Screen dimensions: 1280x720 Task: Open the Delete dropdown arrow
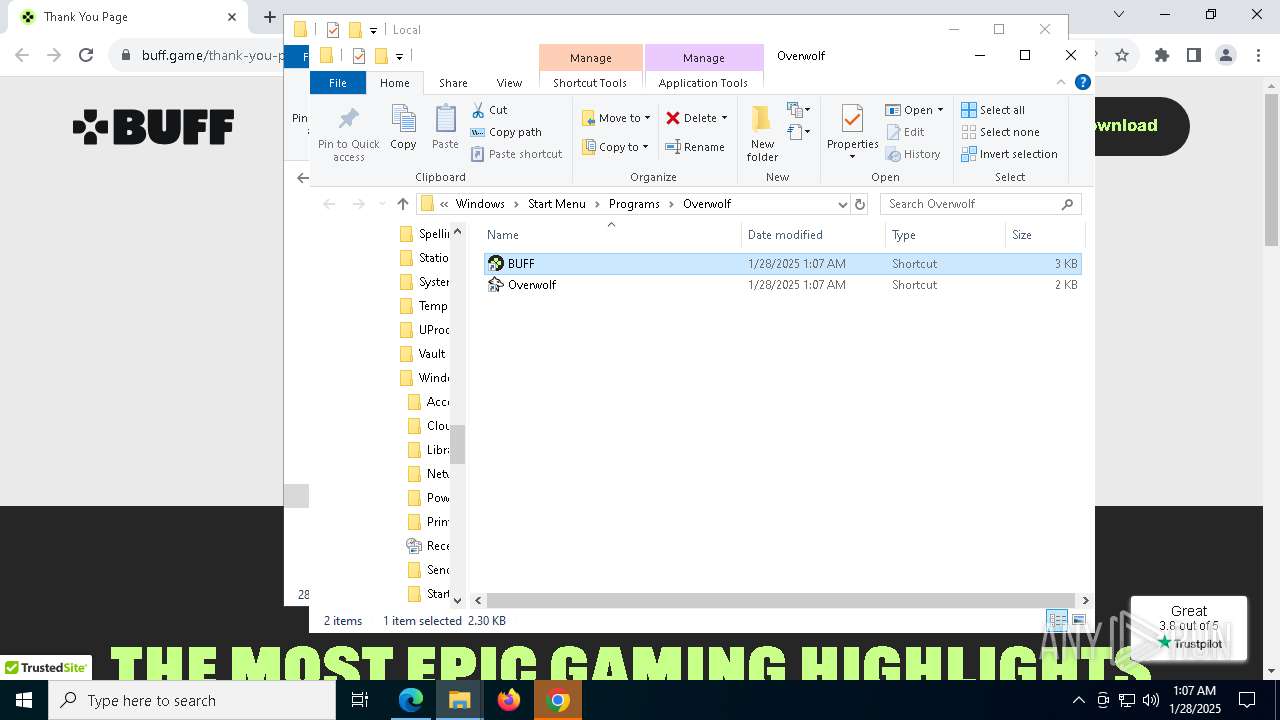(x=724, y=118)
